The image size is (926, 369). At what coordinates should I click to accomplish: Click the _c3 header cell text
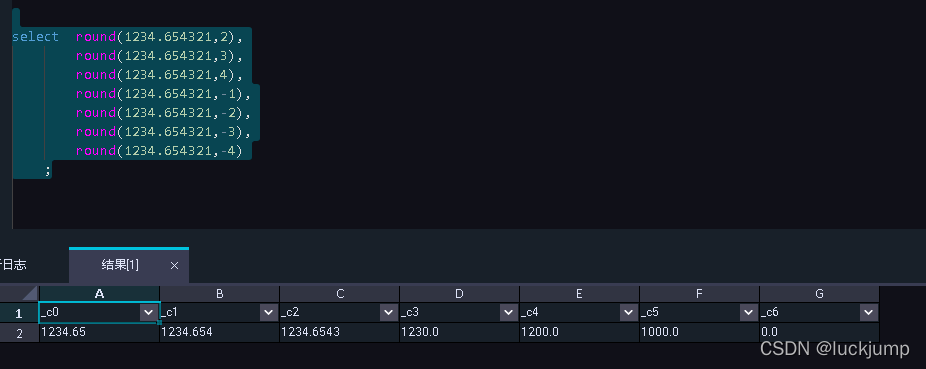[410, 312]
